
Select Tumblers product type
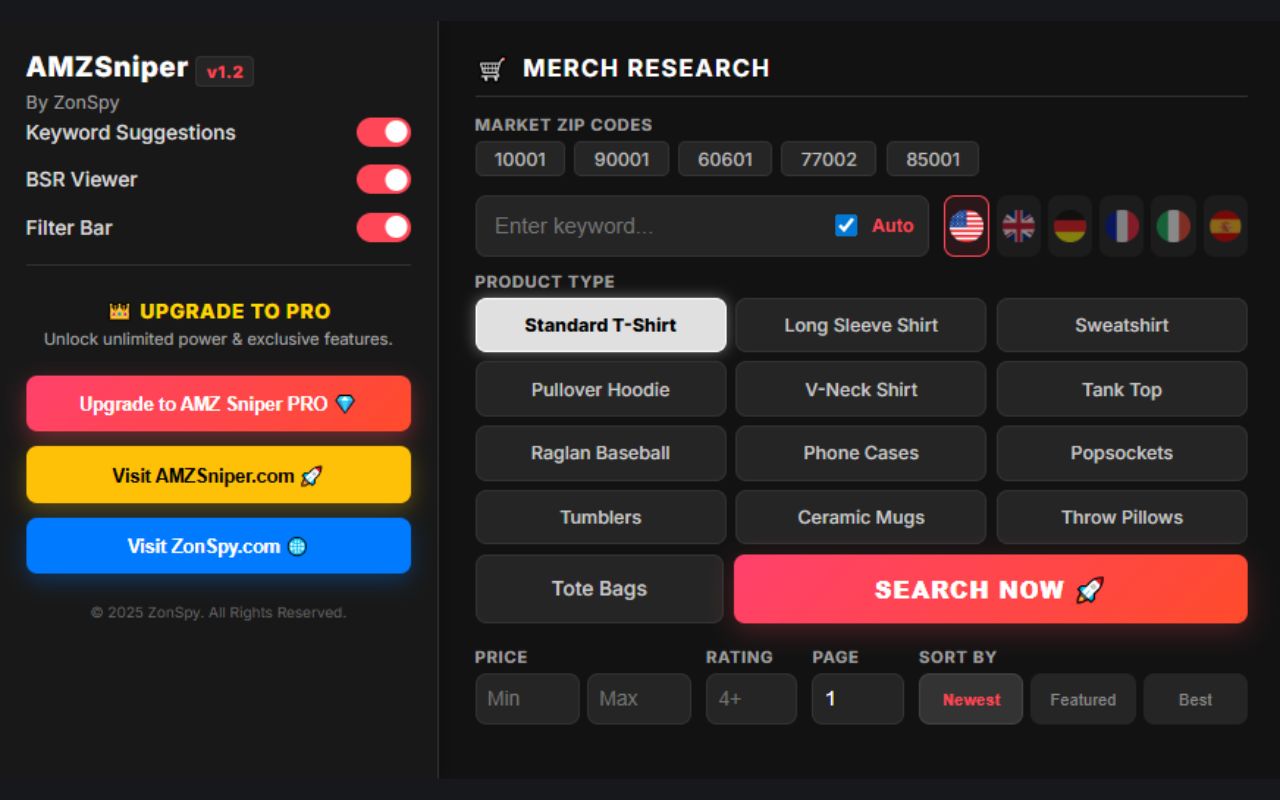pyautogui.click(x=601, y=517)
